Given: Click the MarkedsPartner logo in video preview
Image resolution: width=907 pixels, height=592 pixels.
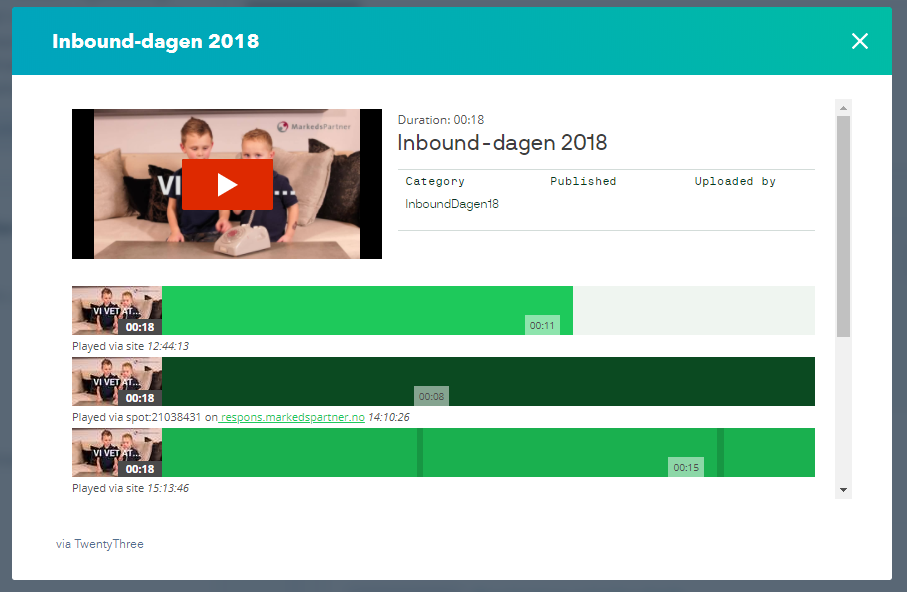Looking at the screenshot, I should click(x=314, y=126).
